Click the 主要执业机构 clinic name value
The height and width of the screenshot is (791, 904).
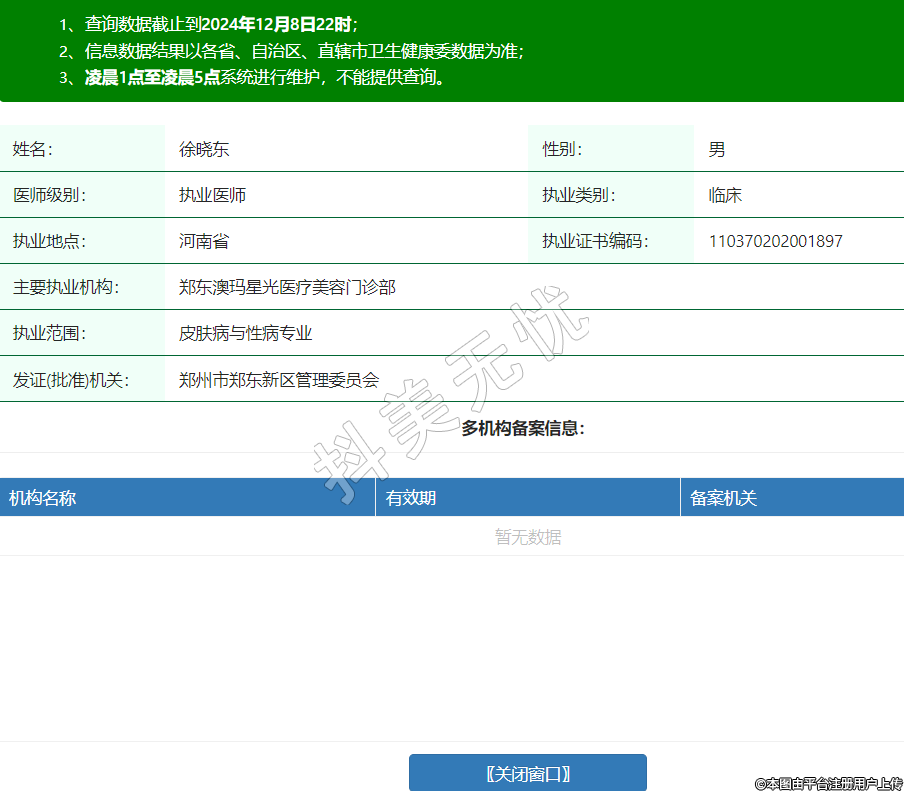pos(287,287)
